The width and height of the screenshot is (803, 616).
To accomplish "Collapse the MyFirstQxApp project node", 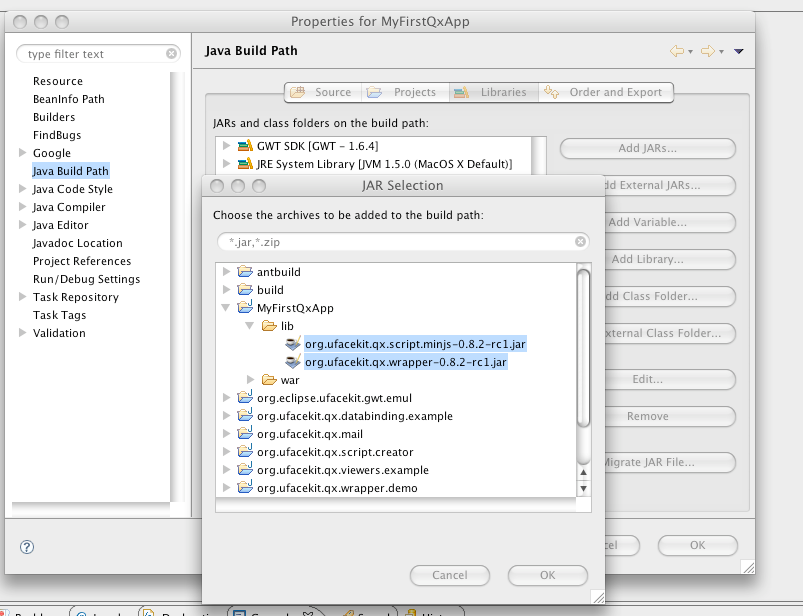I will click(225, 308).
